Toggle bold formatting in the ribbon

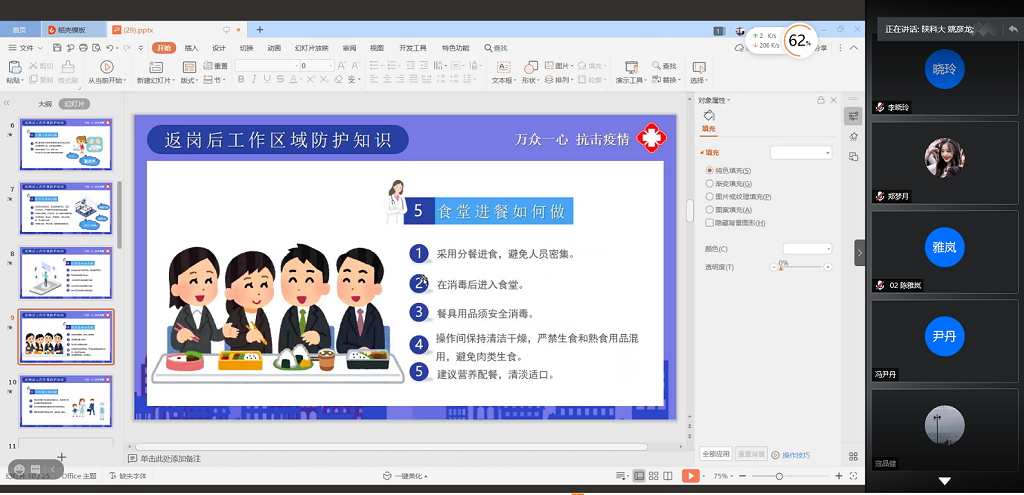pyautogui.click(x=241, y=80)
